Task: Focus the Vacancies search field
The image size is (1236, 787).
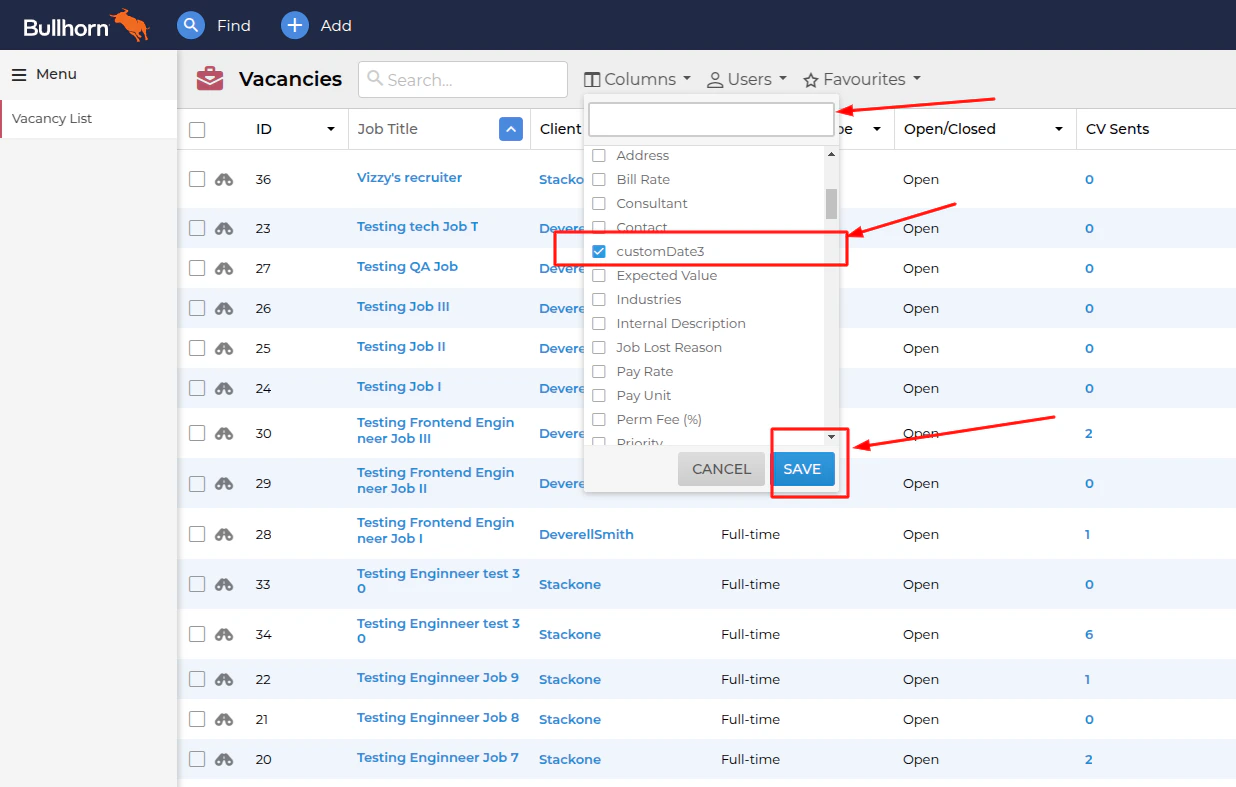Action: (x=463, y=79)
